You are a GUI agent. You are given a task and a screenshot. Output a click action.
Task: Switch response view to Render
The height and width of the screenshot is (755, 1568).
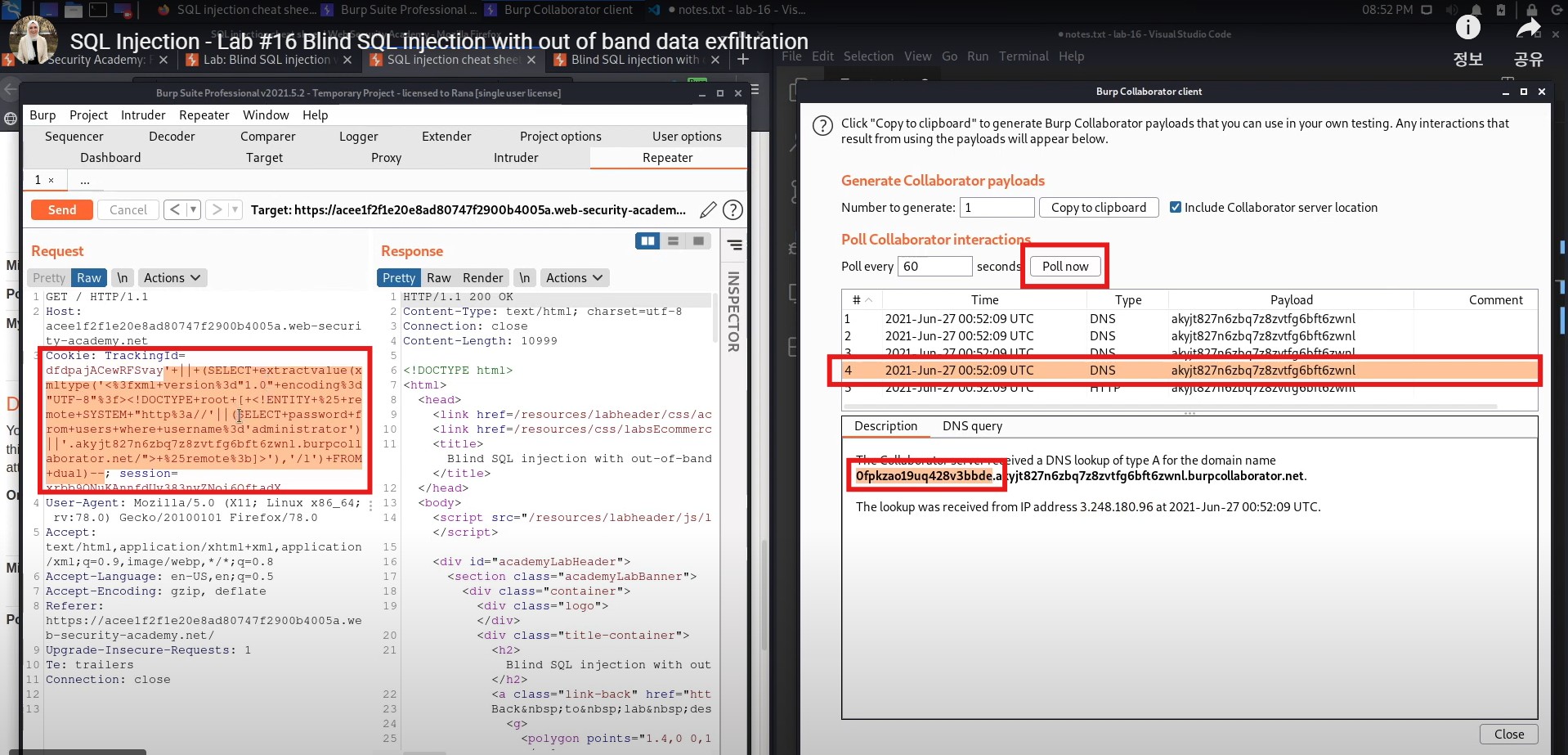[483, 278]
